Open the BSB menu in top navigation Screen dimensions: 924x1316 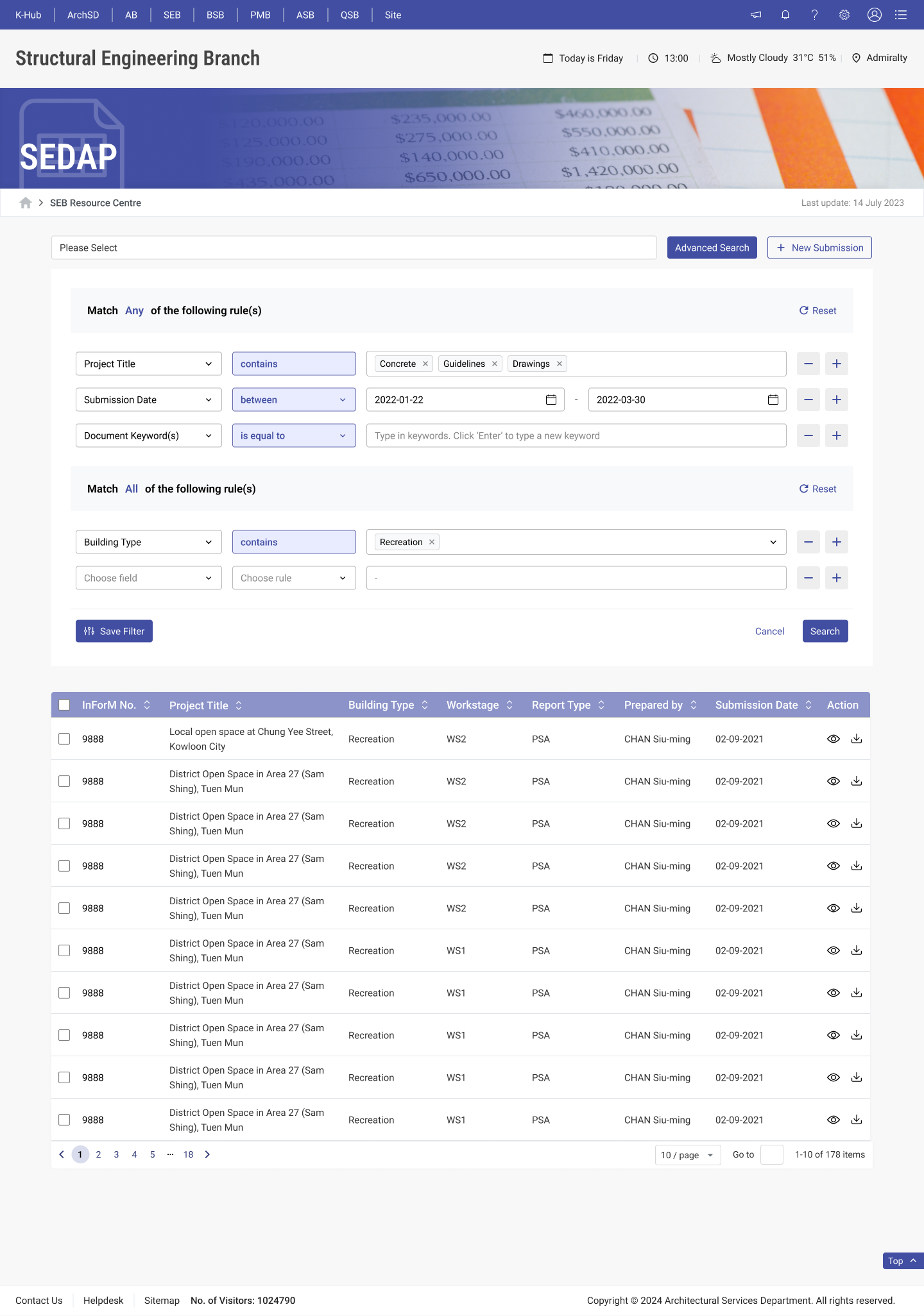tap(215, 15)
